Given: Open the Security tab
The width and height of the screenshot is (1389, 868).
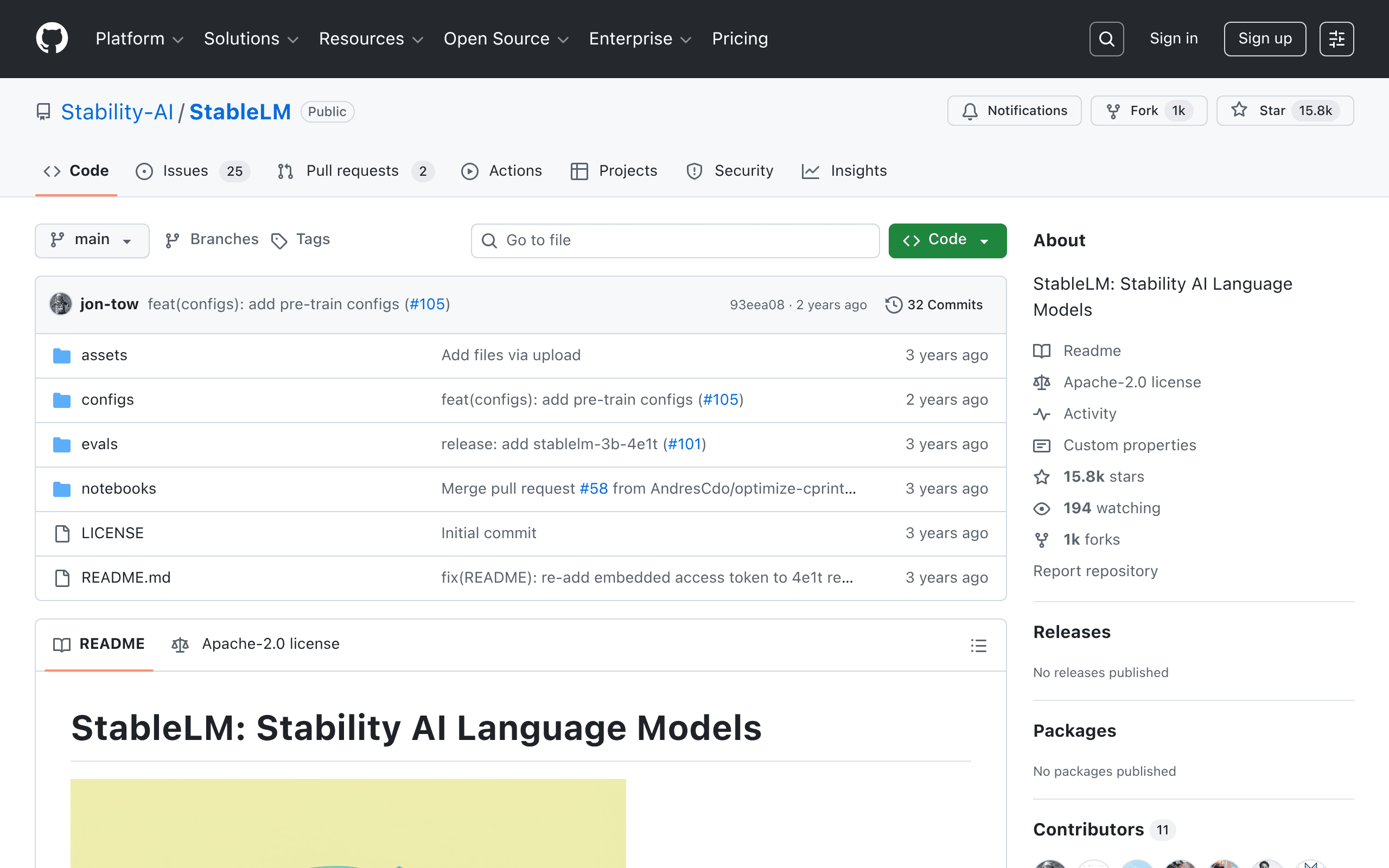Looking at the screenshot, I should pos(730,171).
